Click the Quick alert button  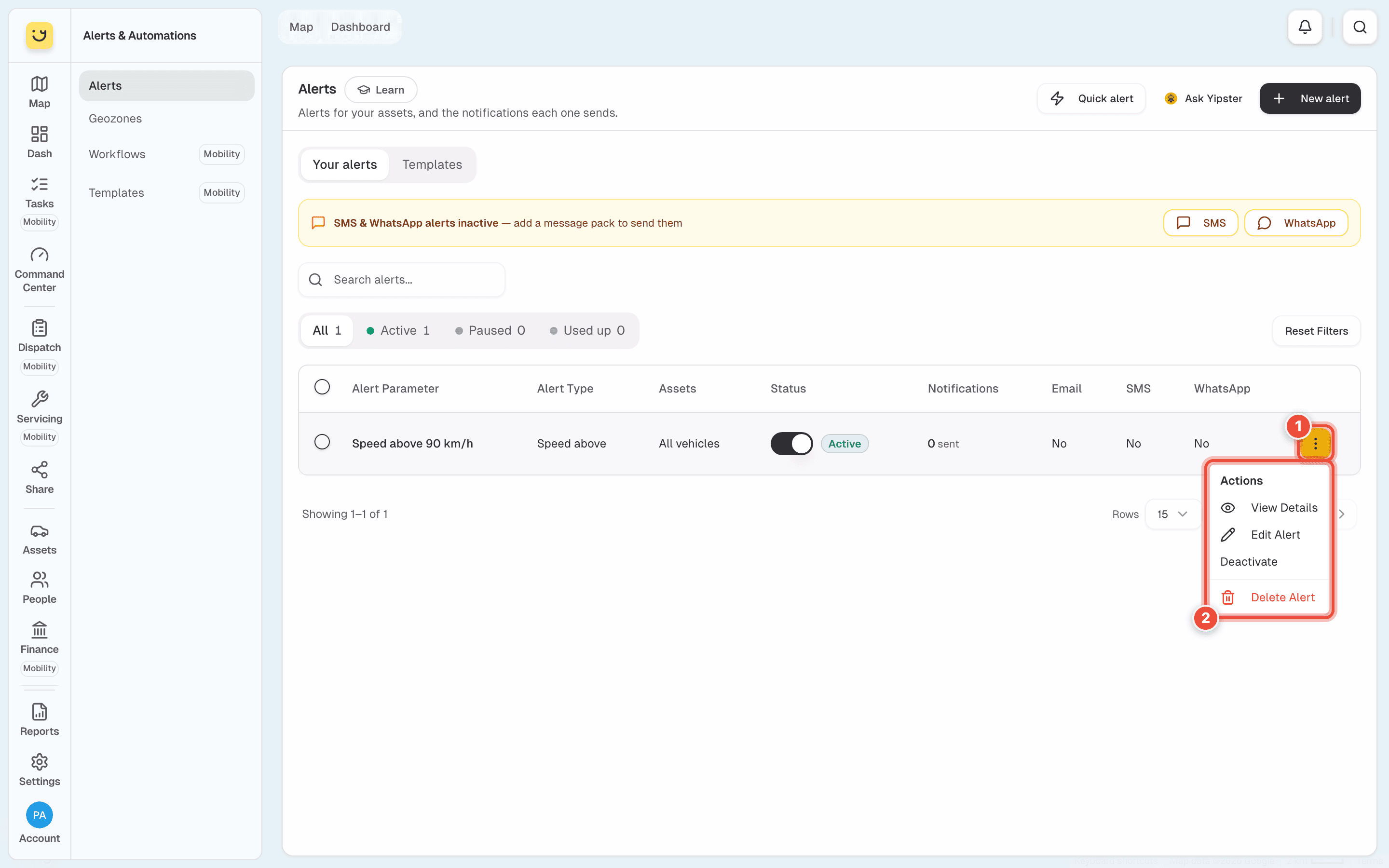[x=1091, y=98]
